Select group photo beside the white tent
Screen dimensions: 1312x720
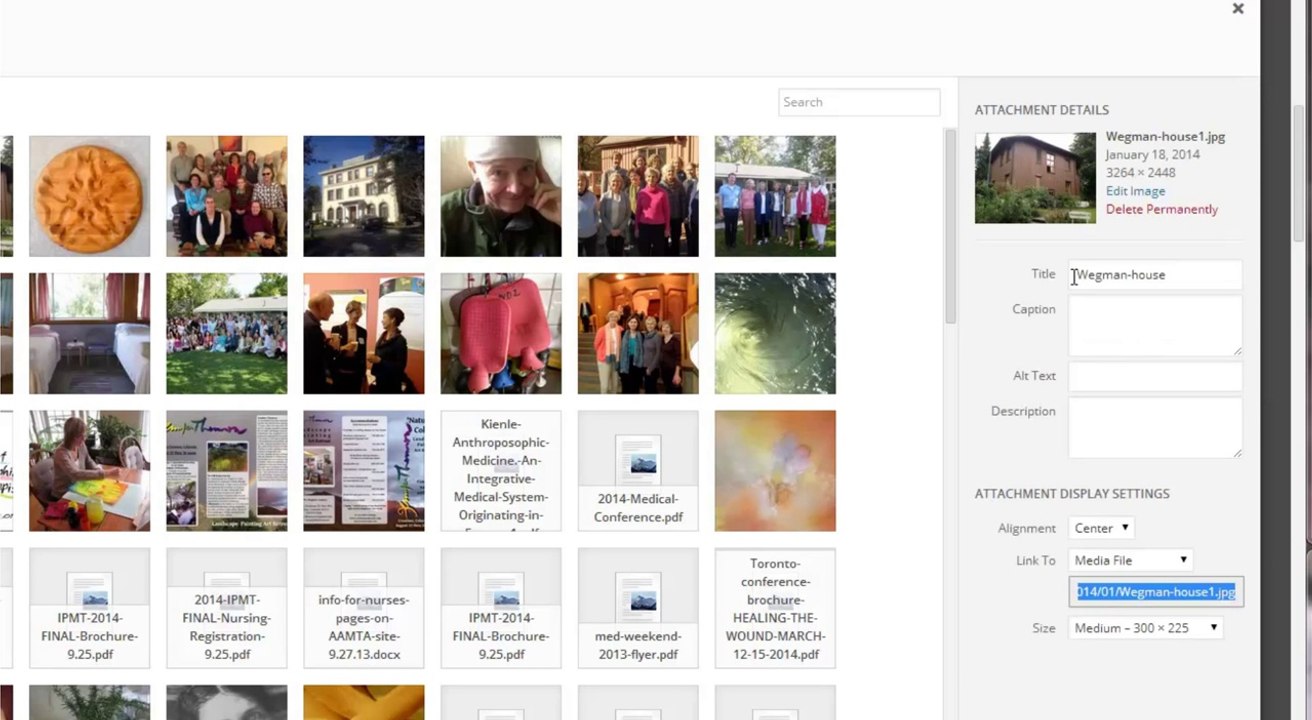tap(775, 196)
